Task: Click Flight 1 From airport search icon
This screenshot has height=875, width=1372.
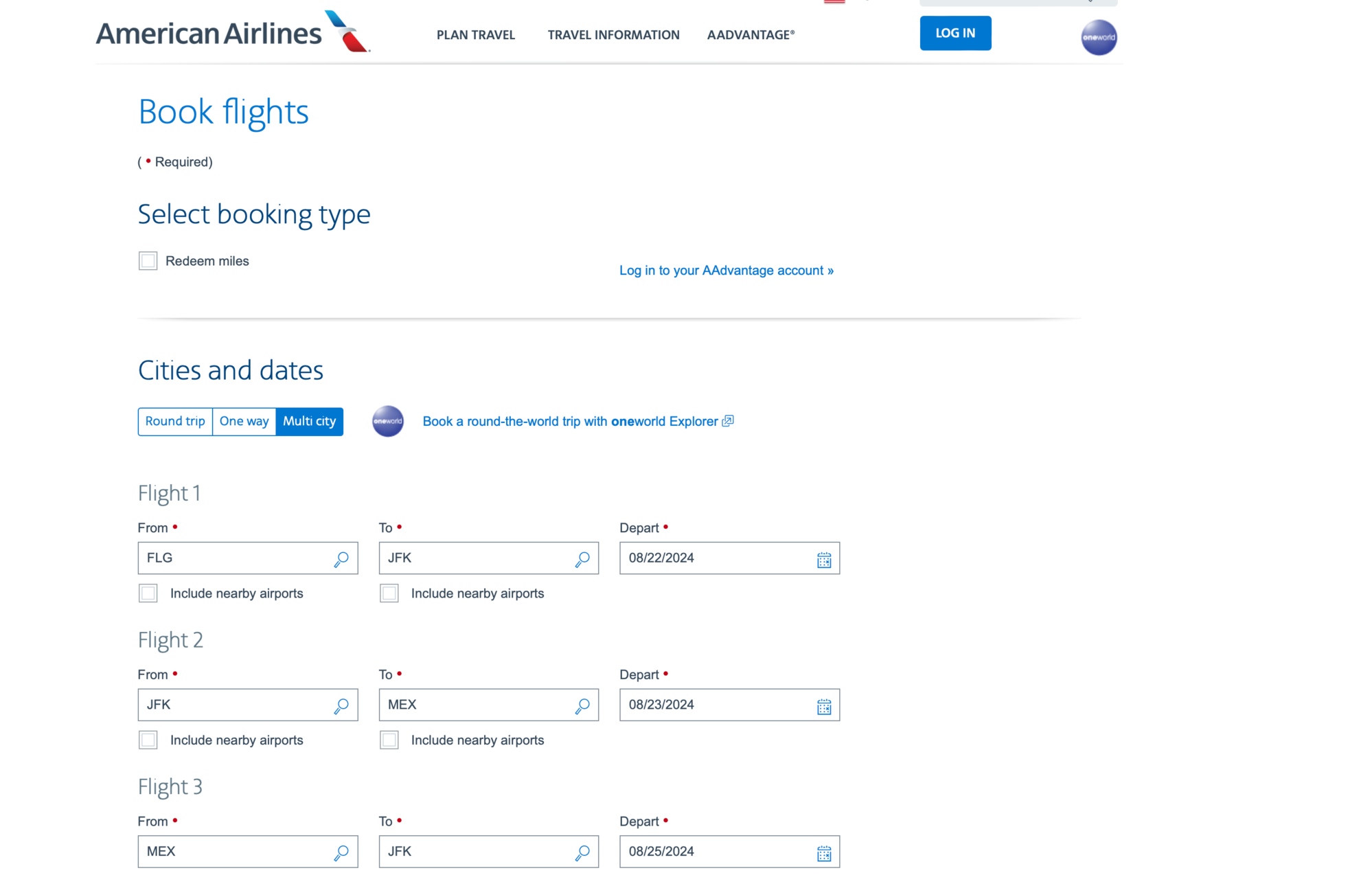Action: click(x=341, y=559)
